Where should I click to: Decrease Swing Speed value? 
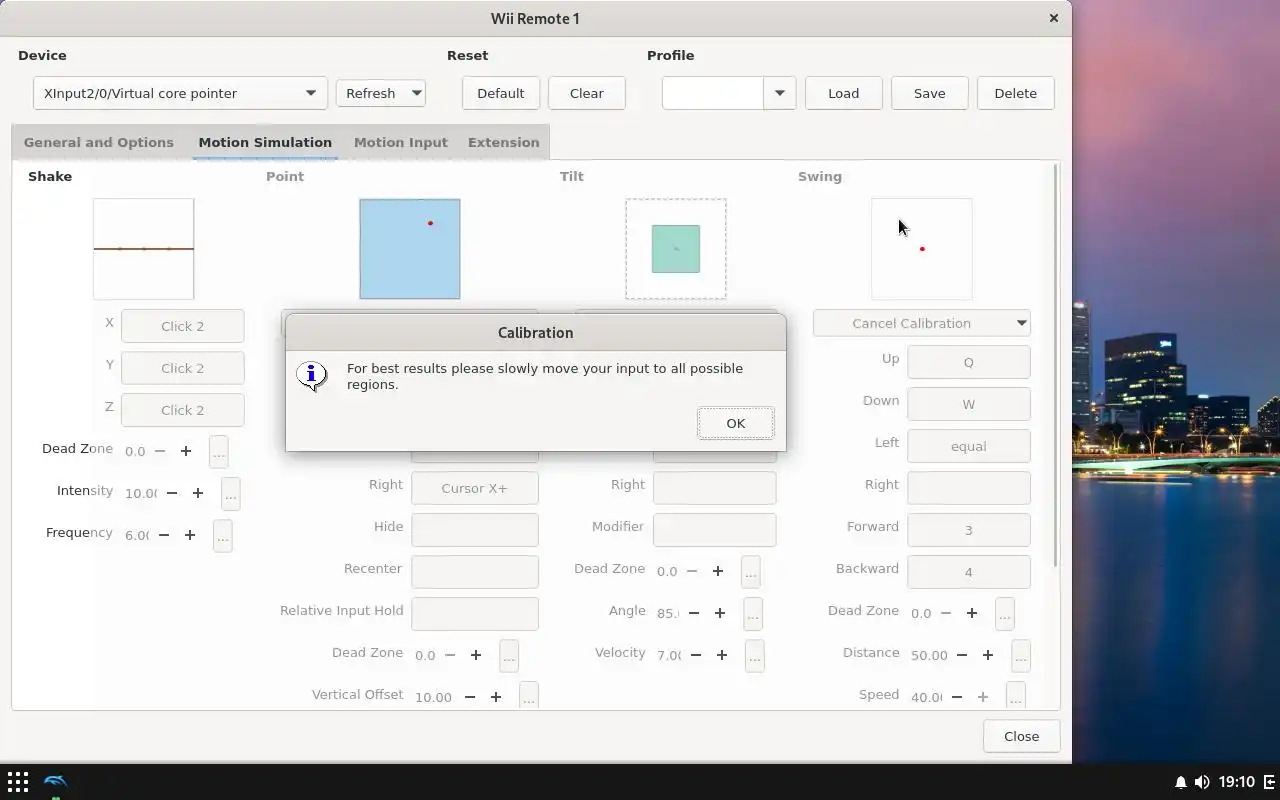pos(957,697)
